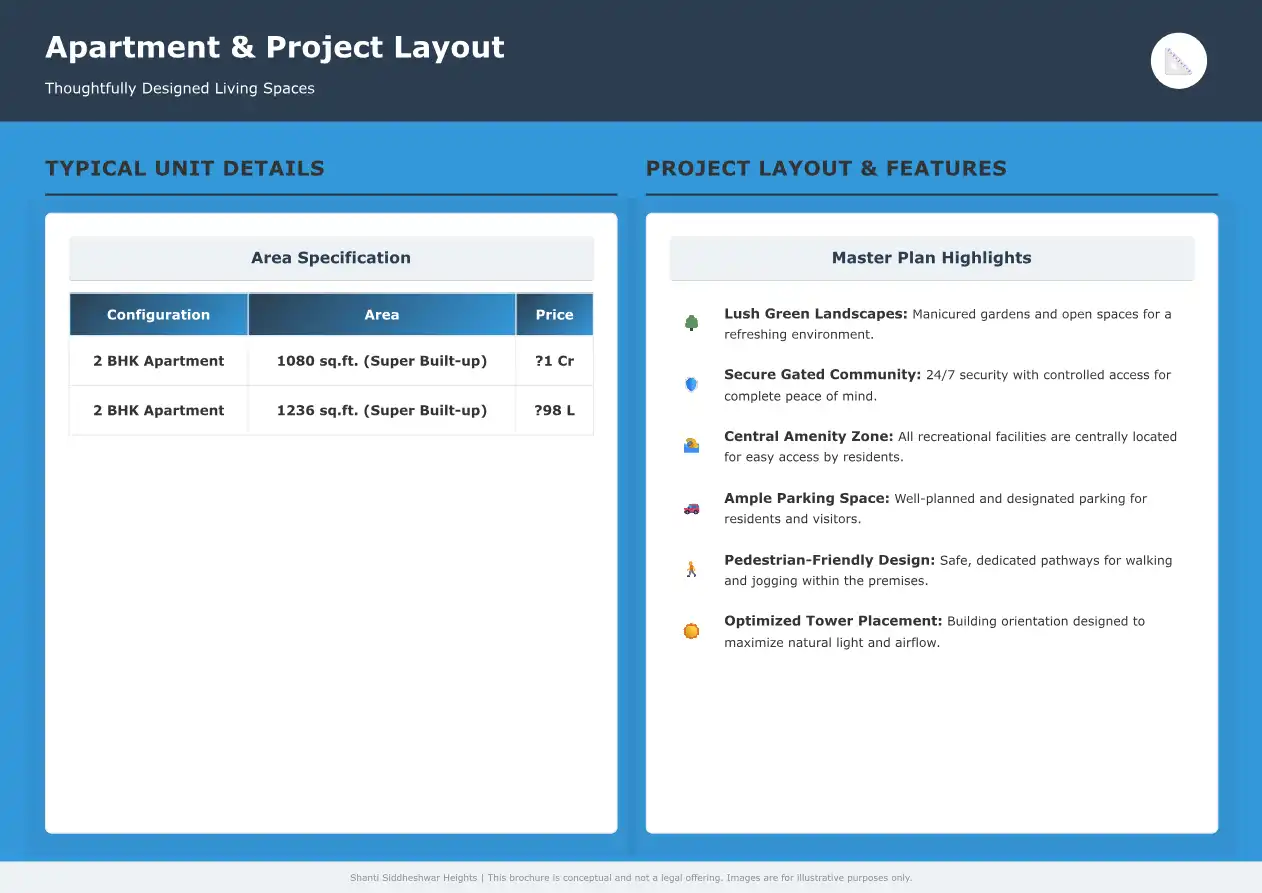Click the 1 Cr price cell
Screen dimensions: 1262x893
tap(554, 361)
